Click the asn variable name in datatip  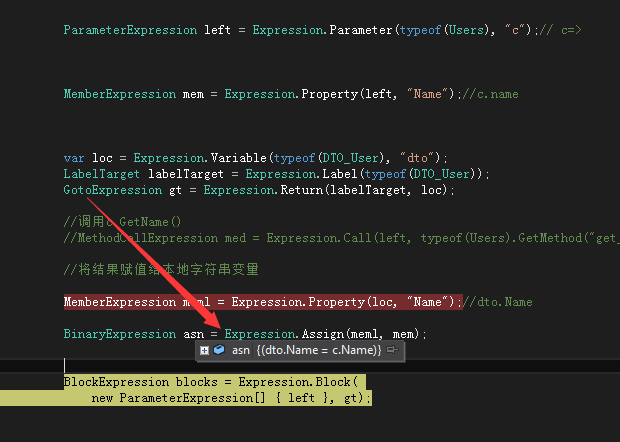[x=240, y=350]
